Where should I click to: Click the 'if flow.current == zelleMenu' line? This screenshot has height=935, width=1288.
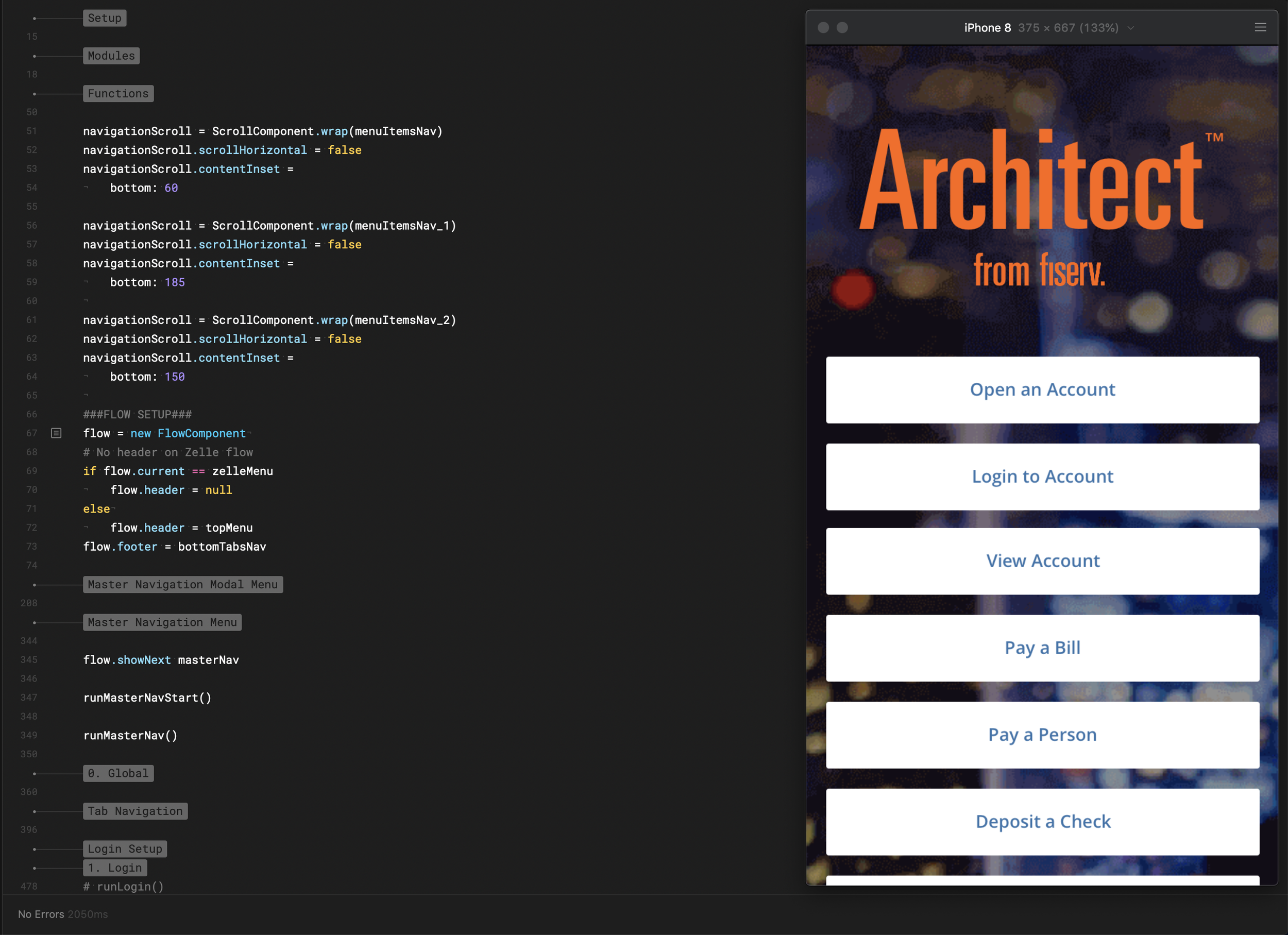pos(178,471)
